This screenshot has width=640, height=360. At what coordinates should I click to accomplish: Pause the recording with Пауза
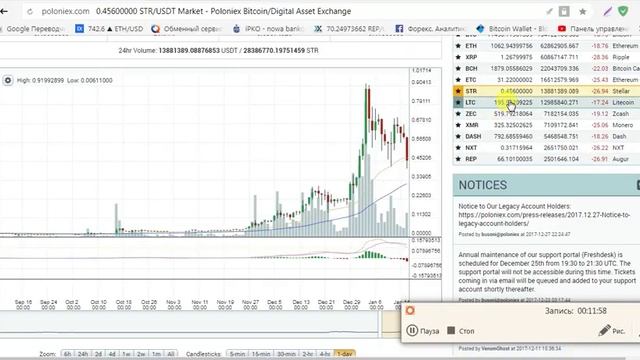pyautogui.click(x=423, y=331)
